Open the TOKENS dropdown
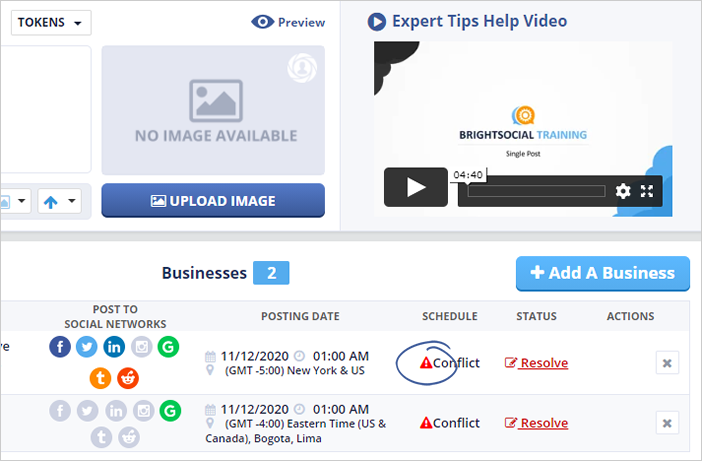The width and height of the screenshot is (702, 461). click(x=51, y=23)
